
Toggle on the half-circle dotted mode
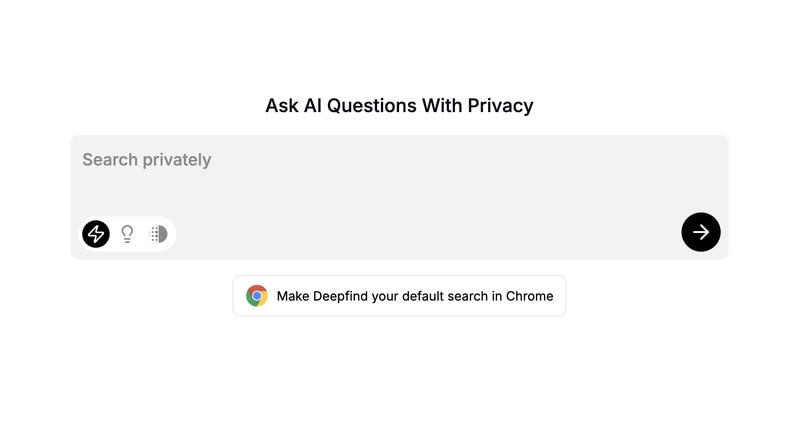pos(158,234)
